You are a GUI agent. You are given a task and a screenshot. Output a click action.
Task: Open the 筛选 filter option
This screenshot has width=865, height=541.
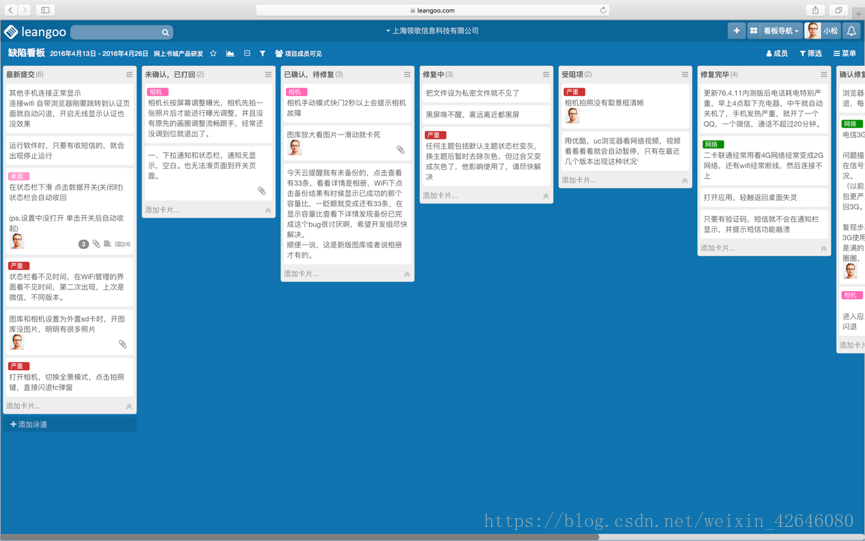810,53
